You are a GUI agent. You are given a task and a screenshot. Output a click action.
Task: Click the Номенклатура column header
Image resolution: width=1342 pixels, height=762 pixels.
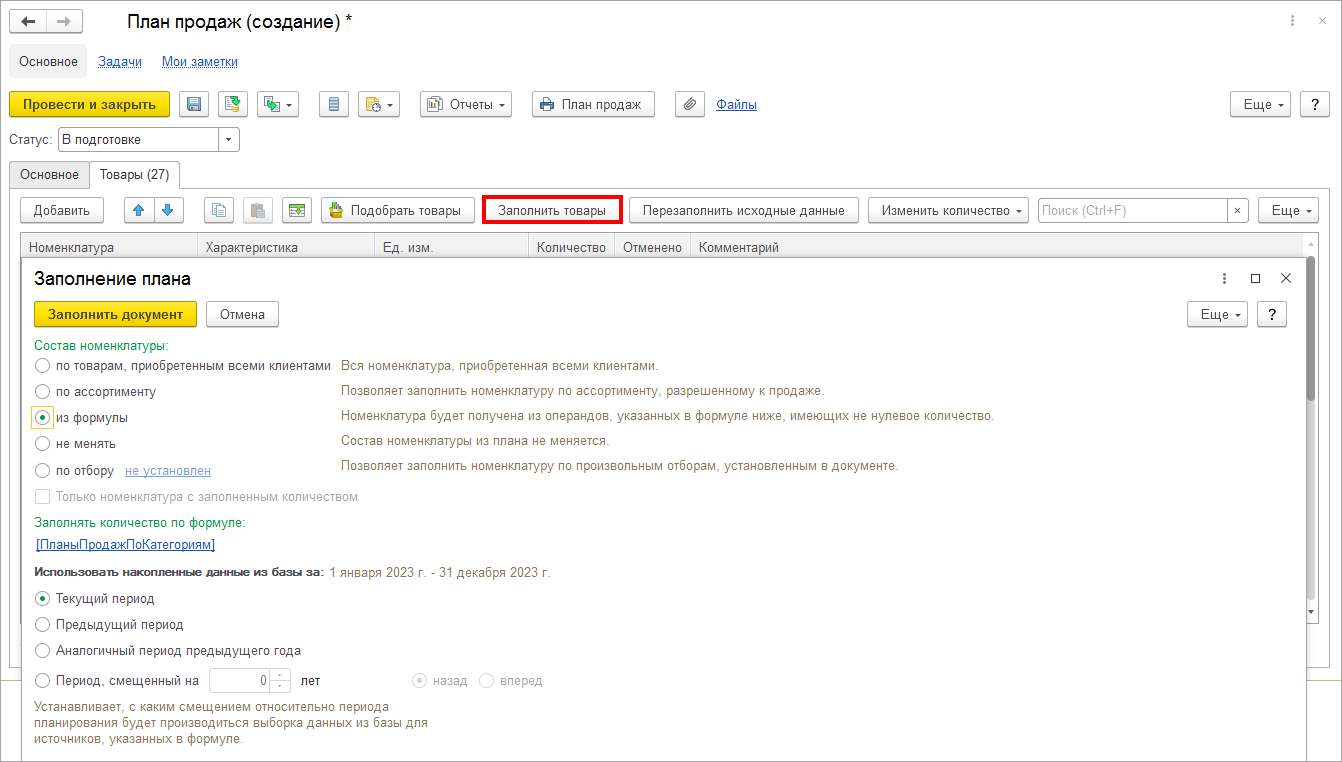point(109,247)
